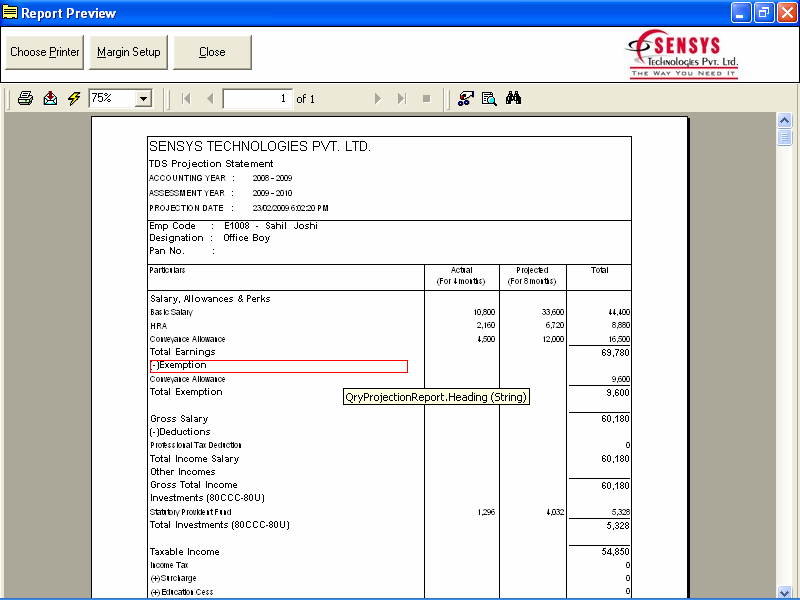Click the HRA row label

pyautogui.click(x=159, y=326)
